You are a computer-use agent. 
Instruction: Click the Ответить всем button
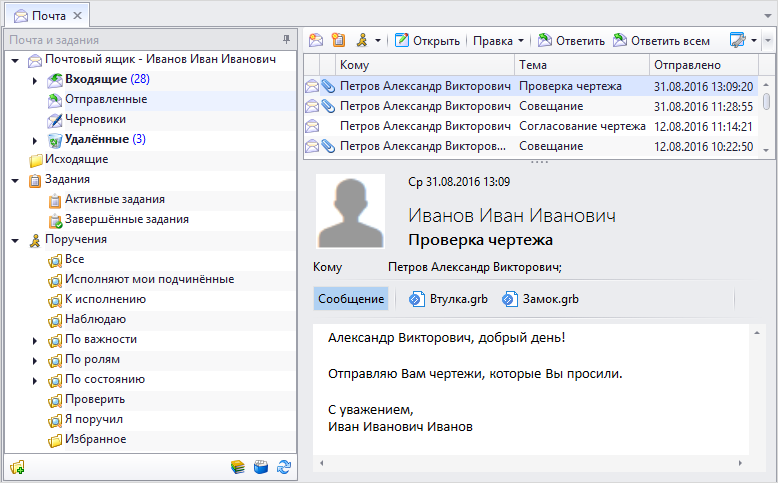pos(661,41)
